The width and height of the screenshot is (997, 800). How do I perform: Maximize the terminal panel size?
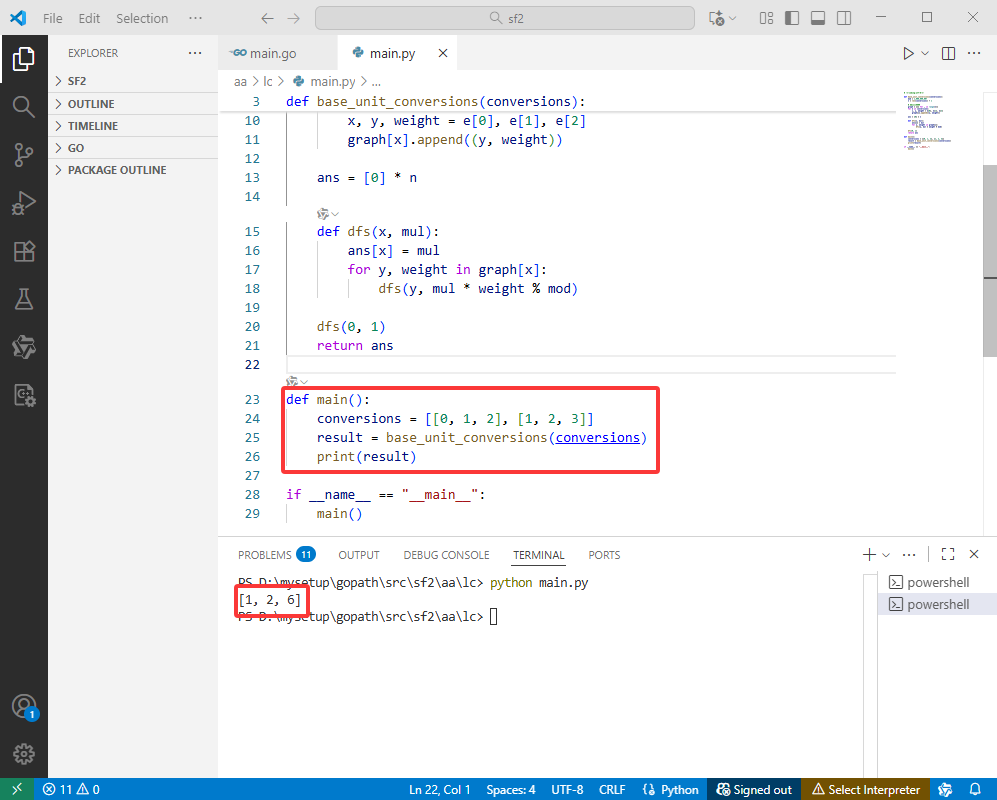947,555
